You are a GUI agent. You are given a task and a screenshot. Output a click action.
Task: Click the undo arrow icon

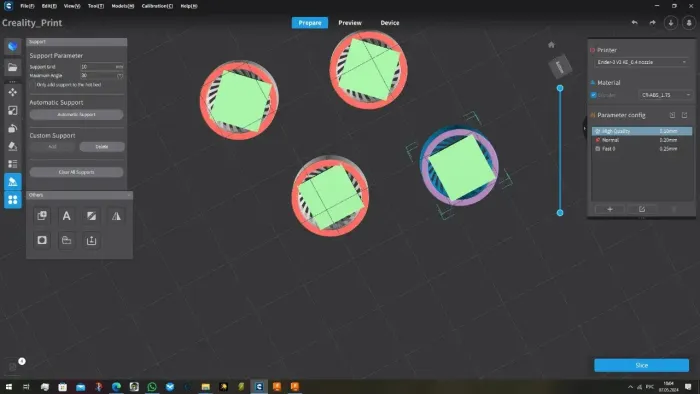point(634,23)
